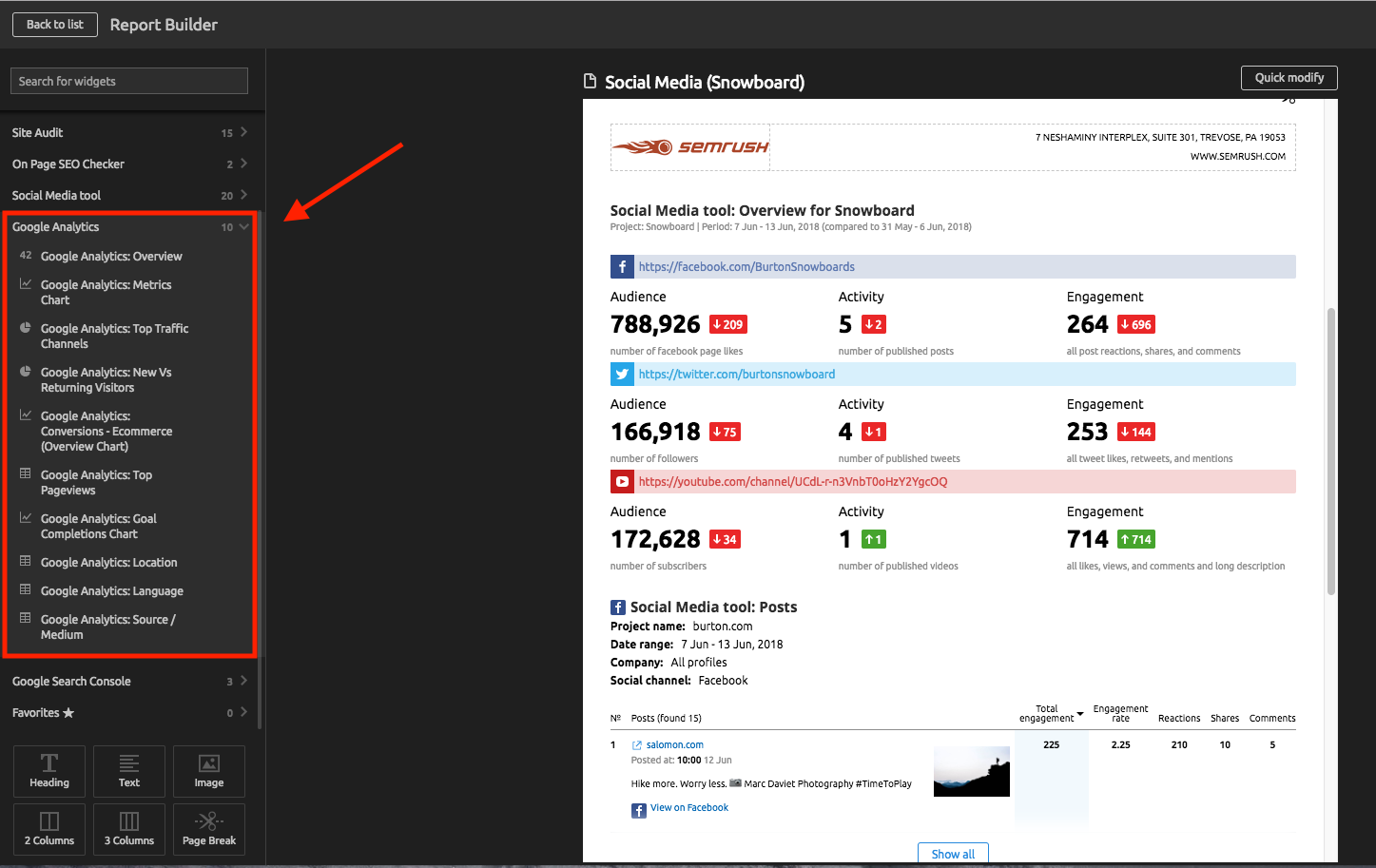This screenshot has width=1376, height=868.
Task: Add a 2 Columns layout
Action: pos(49,829)
